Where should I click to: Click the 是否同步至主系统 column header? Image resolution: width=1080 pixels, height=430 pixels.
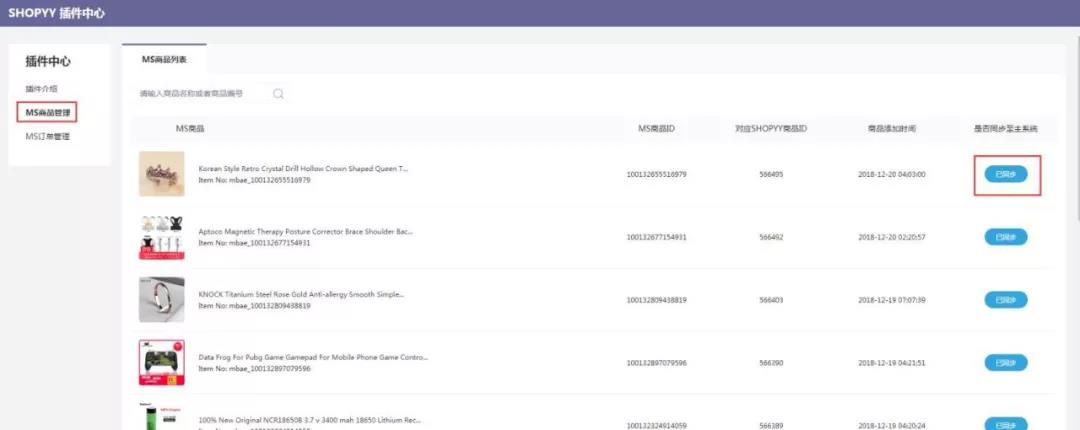click(x=1006, y=129)
